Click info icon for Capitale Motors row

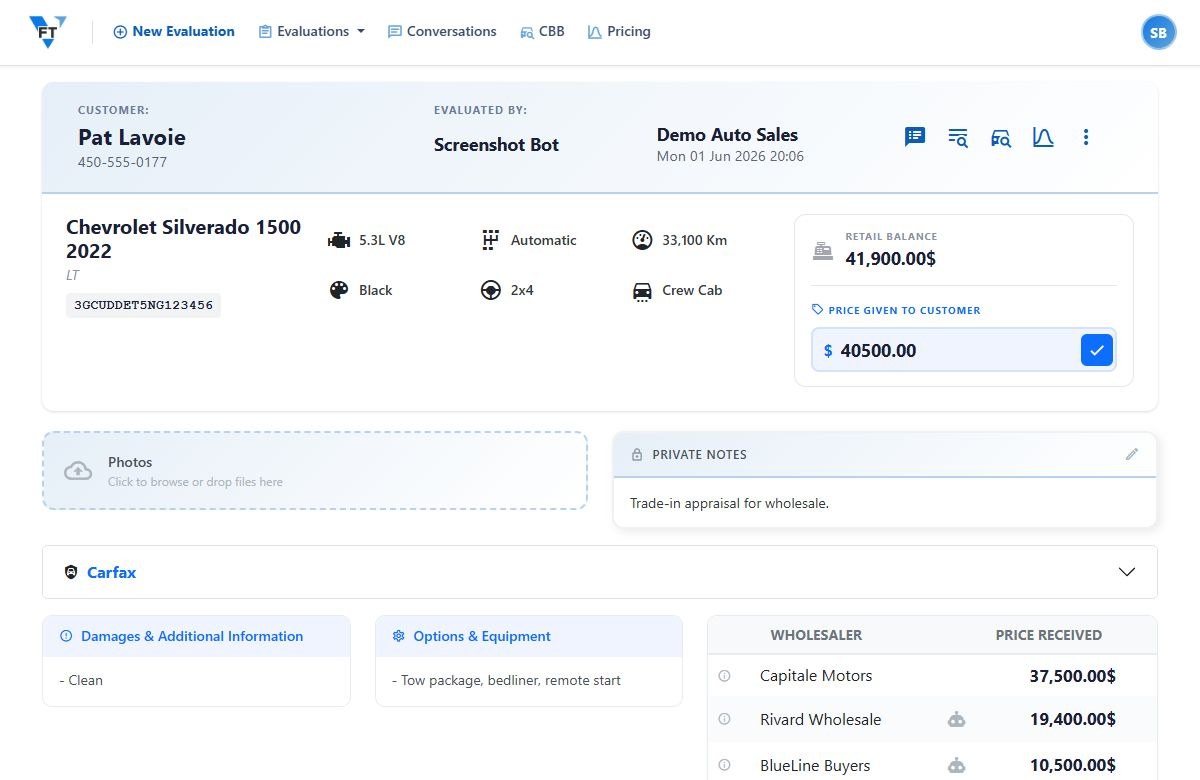[725, 676]
